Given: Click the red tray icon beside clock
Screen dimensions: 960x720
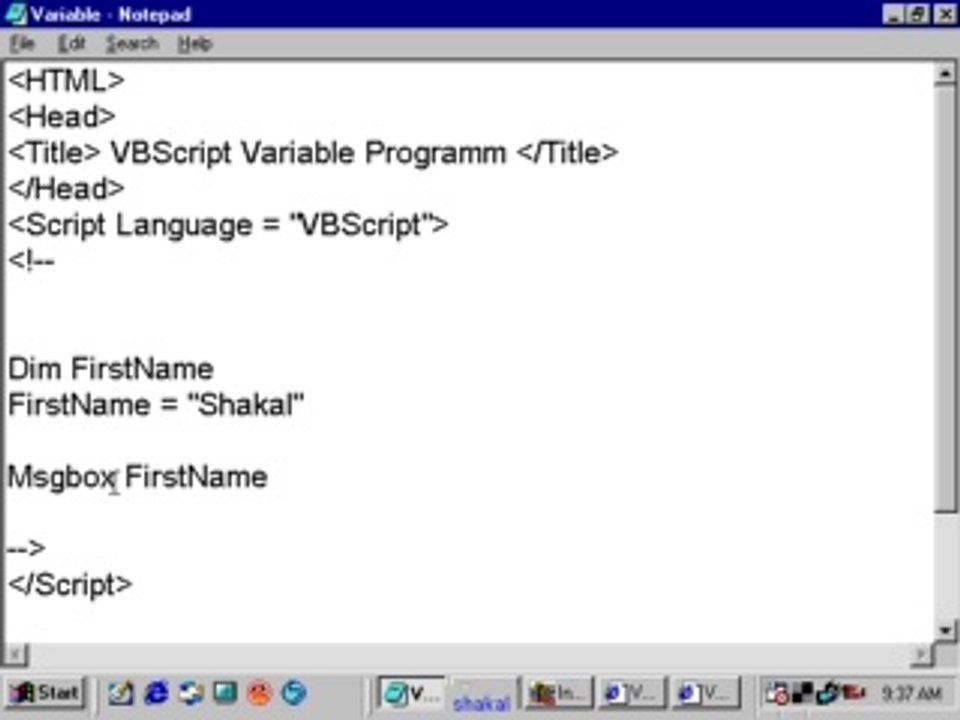Looking at the screenshot, I should click(x=855, y=694).
